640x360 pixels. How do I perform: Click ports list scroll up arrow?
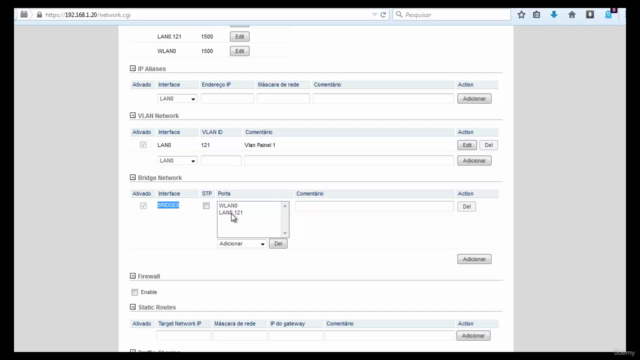pyautogui.click(x=285, y=206)
